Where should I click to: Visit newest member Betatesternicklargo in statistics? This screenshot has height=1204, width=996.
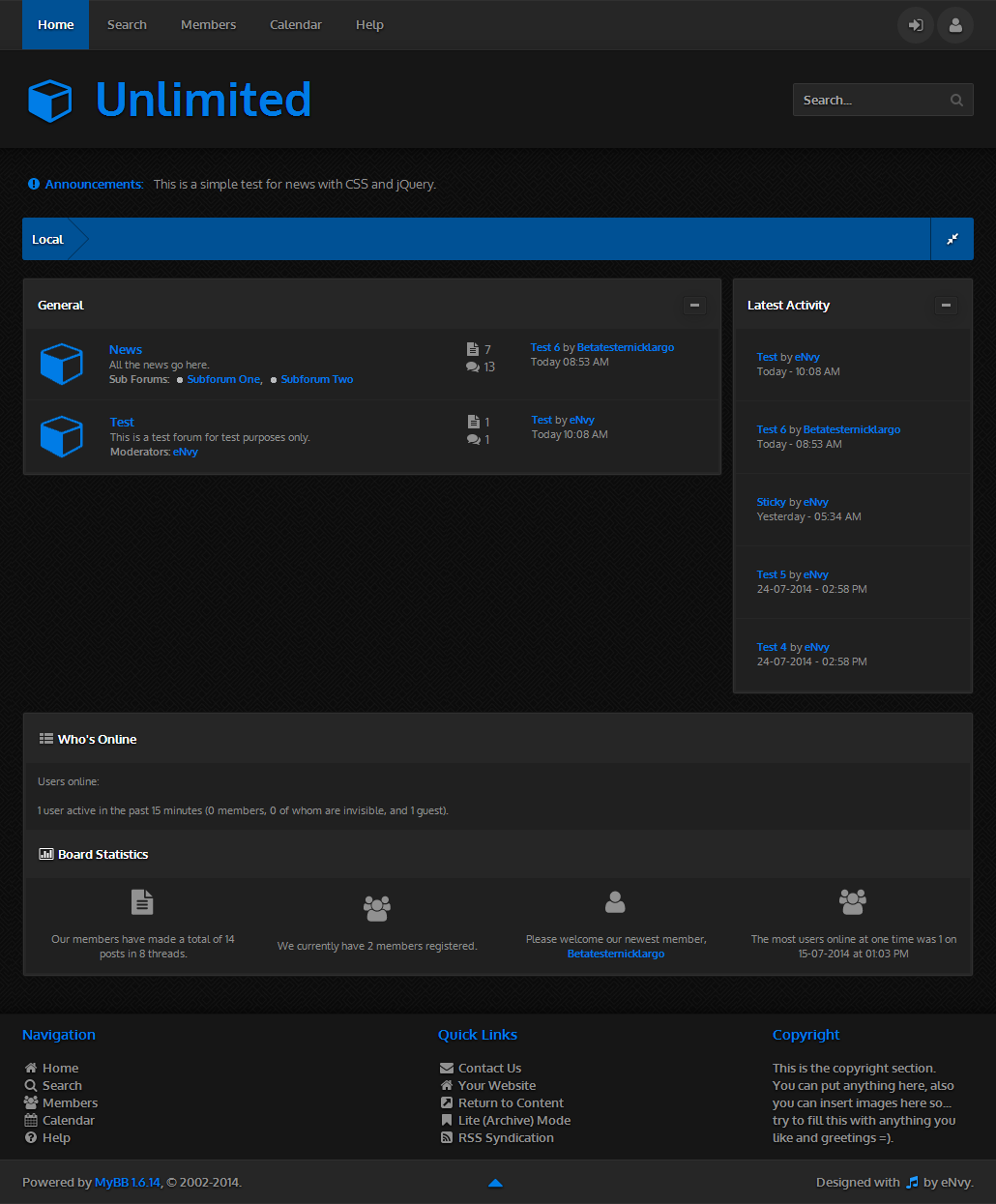616,954
